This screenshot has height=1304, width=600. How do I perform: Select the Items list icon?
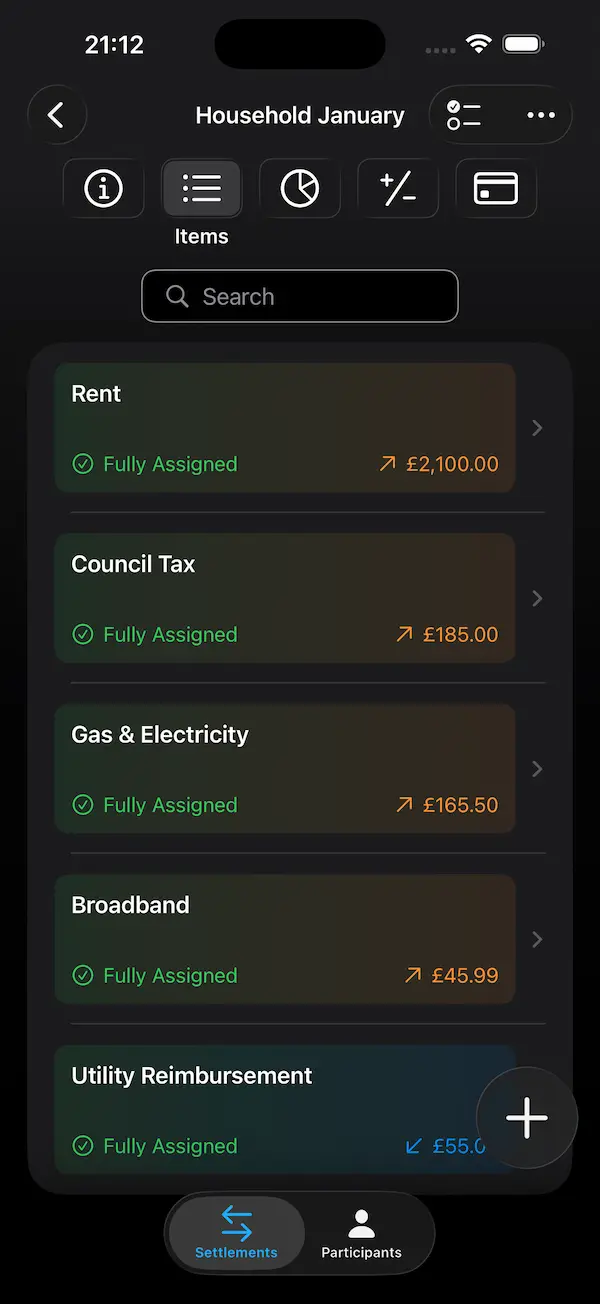point(201,188)
